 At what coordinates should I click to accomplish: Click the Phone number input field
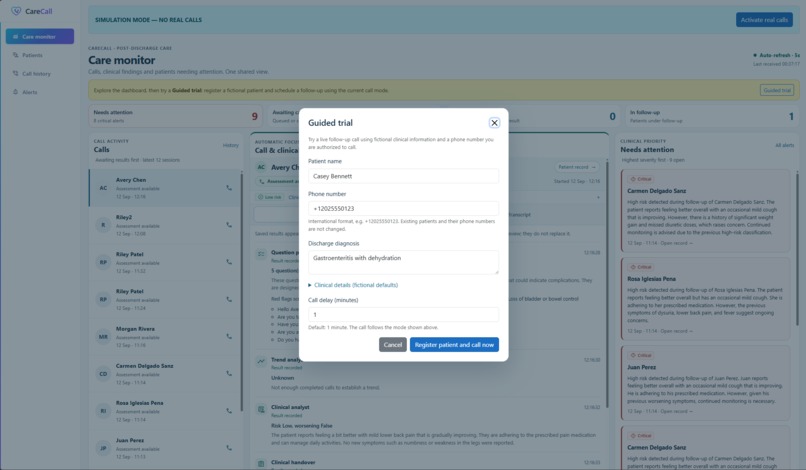pos(403,208)
